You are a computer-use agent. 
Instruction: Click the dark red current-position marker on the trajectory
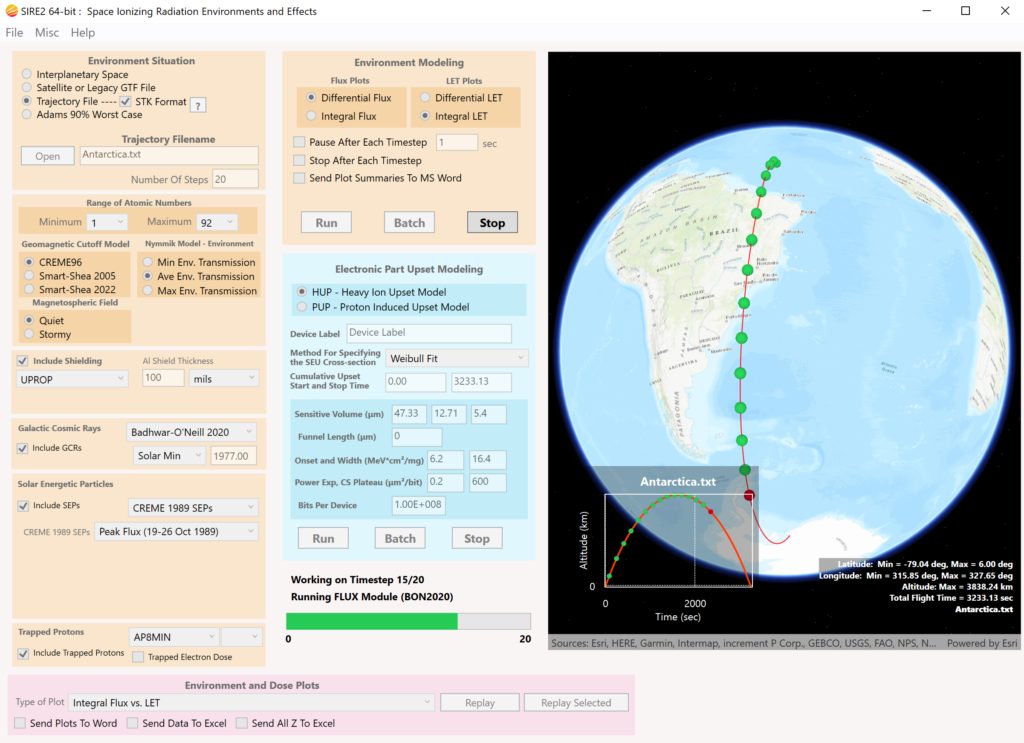748,496
